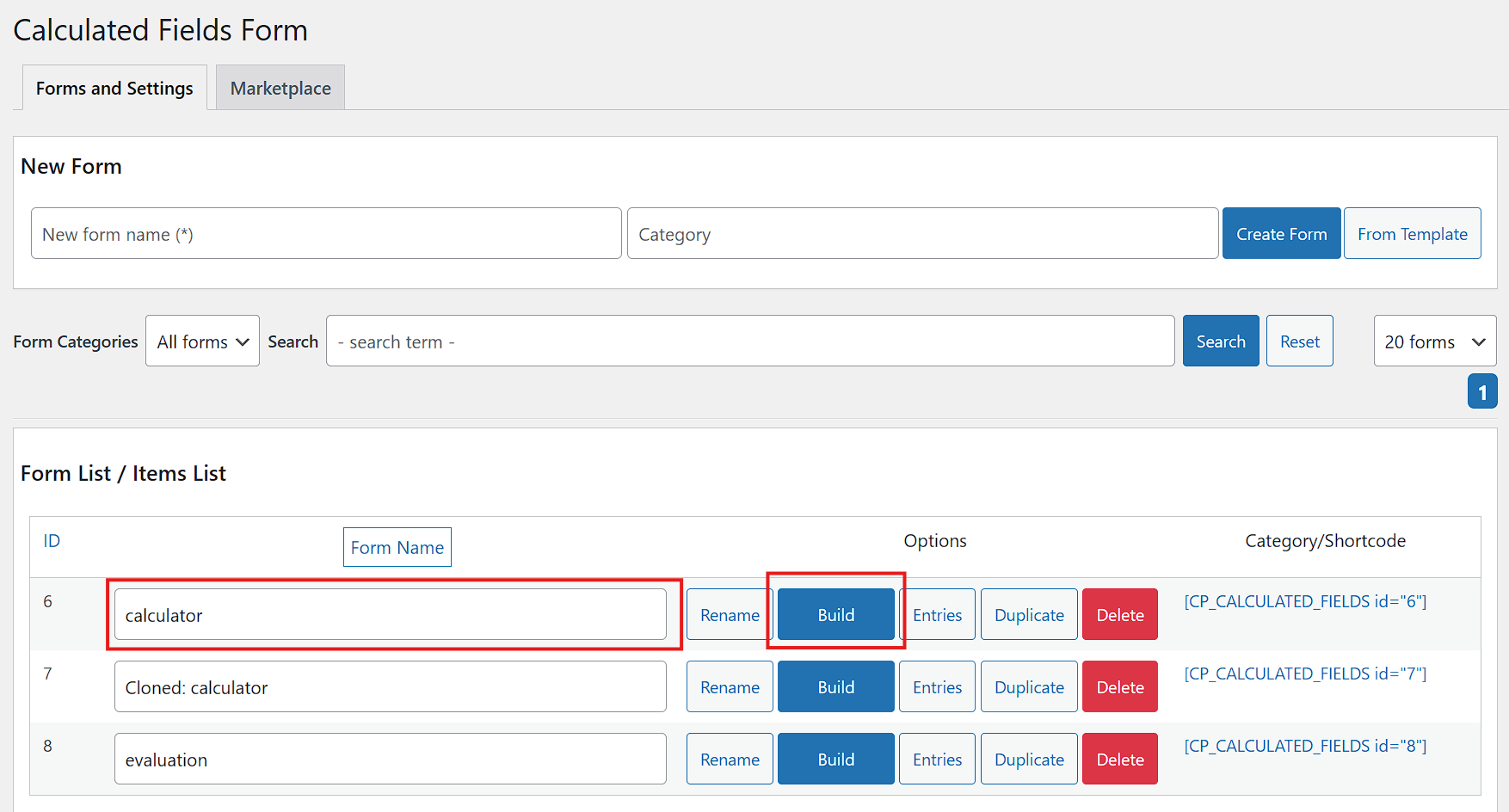Open the All forms category dropdown
This screenshot has height=812, width=1509.
pos(202,341)
